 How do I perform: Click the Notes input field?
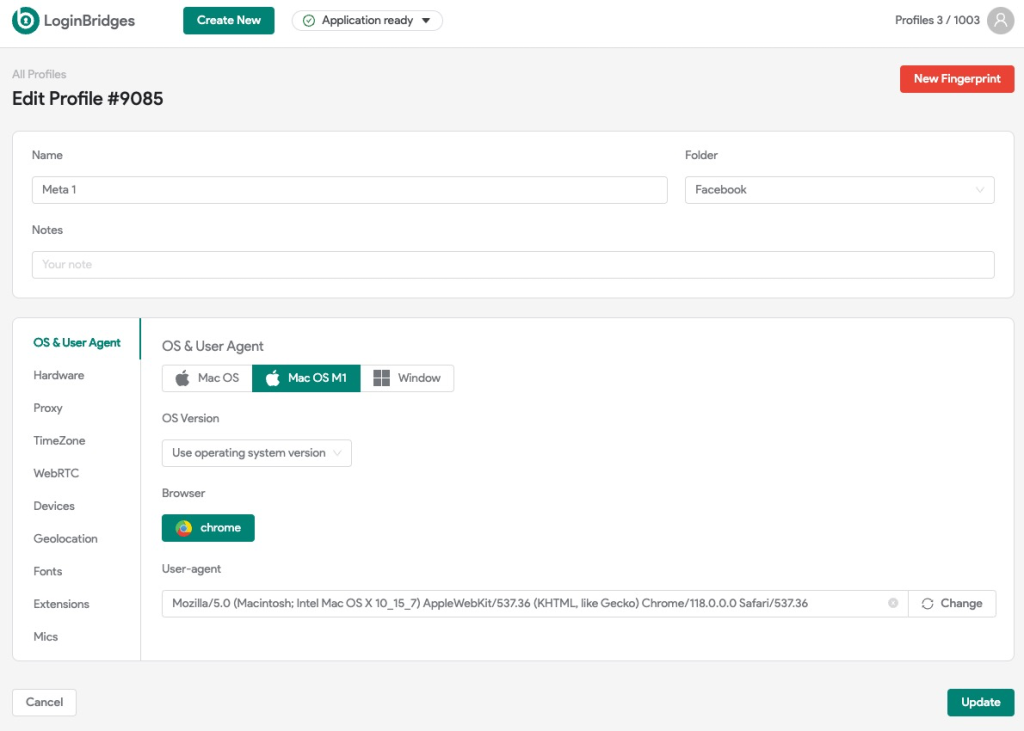click(x=512, y=264)
